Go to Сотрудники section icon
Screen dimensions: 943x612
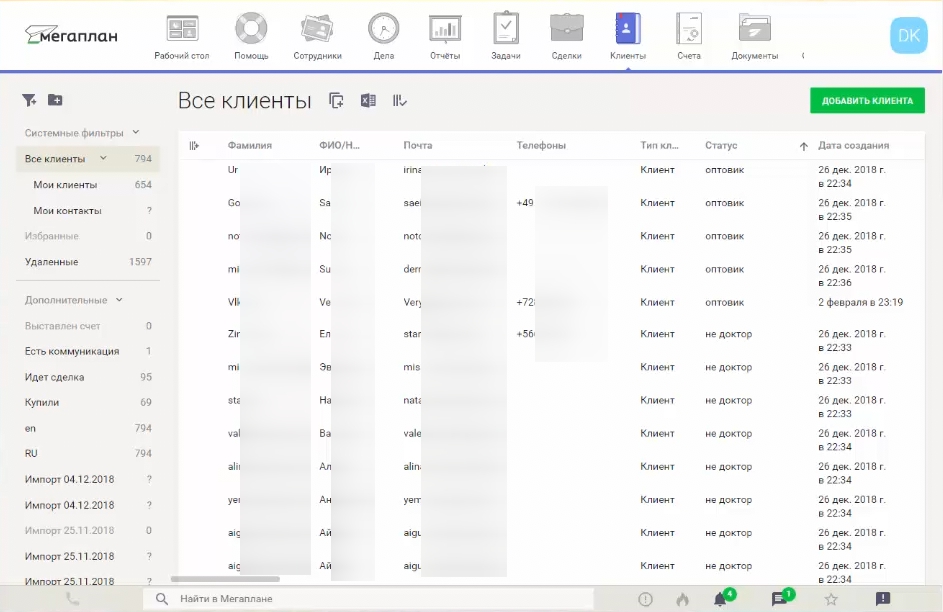317,28
